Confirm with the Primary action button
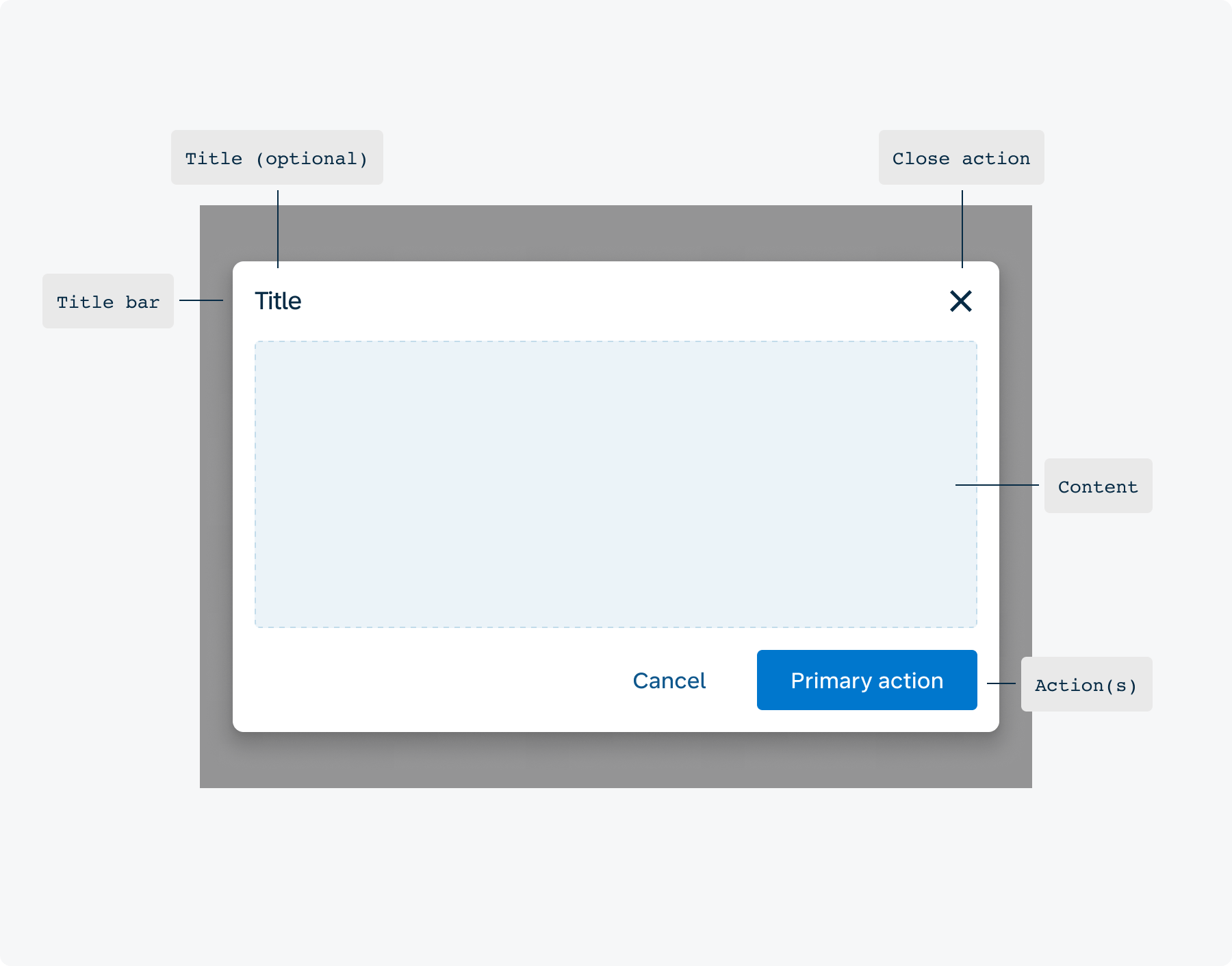Screen dimensions: 1232x966 click(x=867, y=680)
